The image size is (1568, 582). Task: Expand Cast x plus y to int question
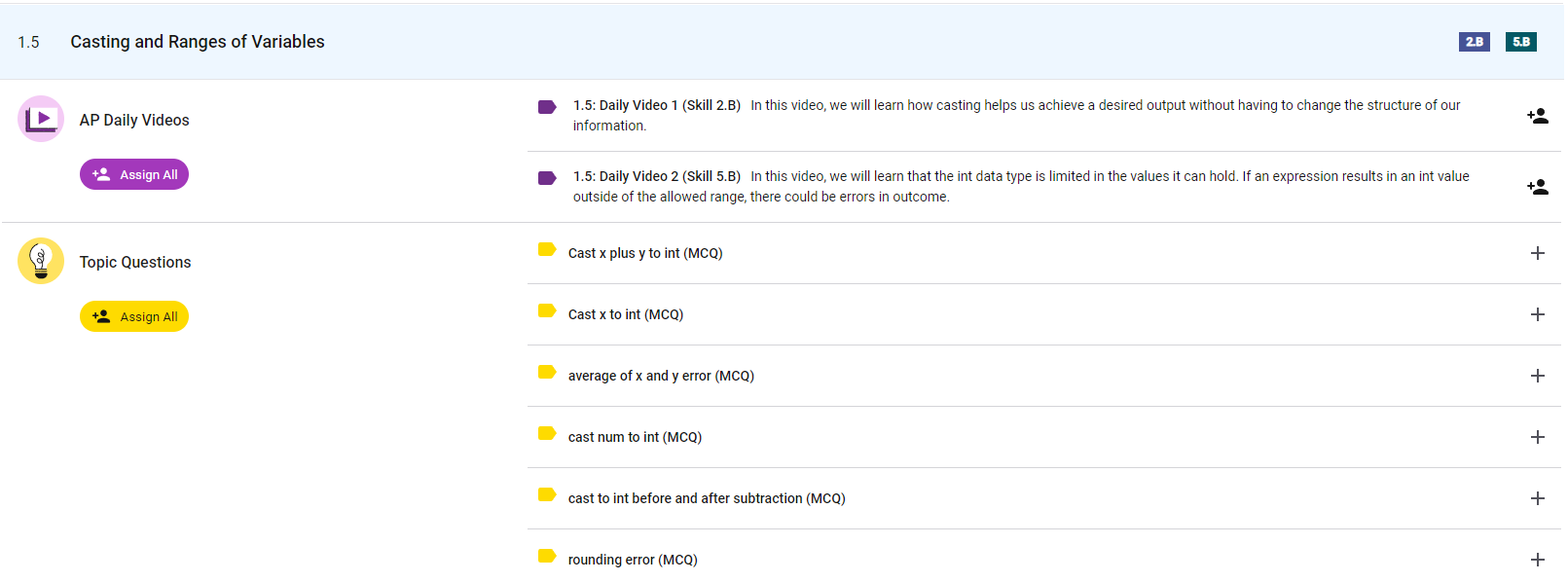pyautogui.click(x=1537, y=253)
